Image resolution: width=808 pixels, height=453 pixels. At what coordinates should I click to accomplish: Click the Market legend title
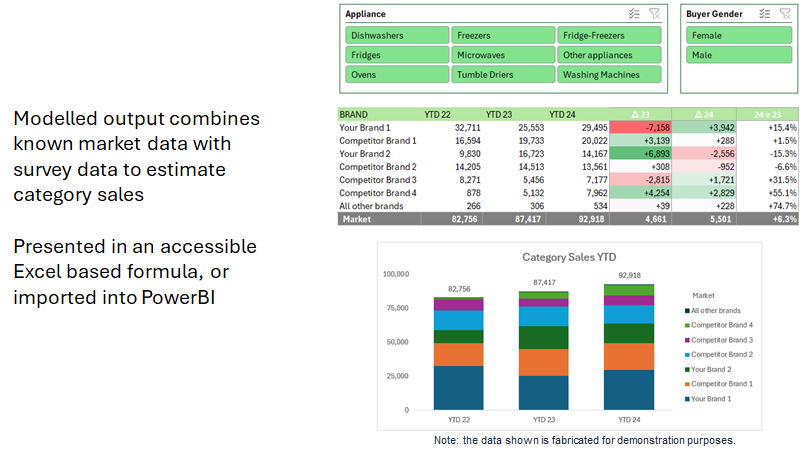coord(703,296)
